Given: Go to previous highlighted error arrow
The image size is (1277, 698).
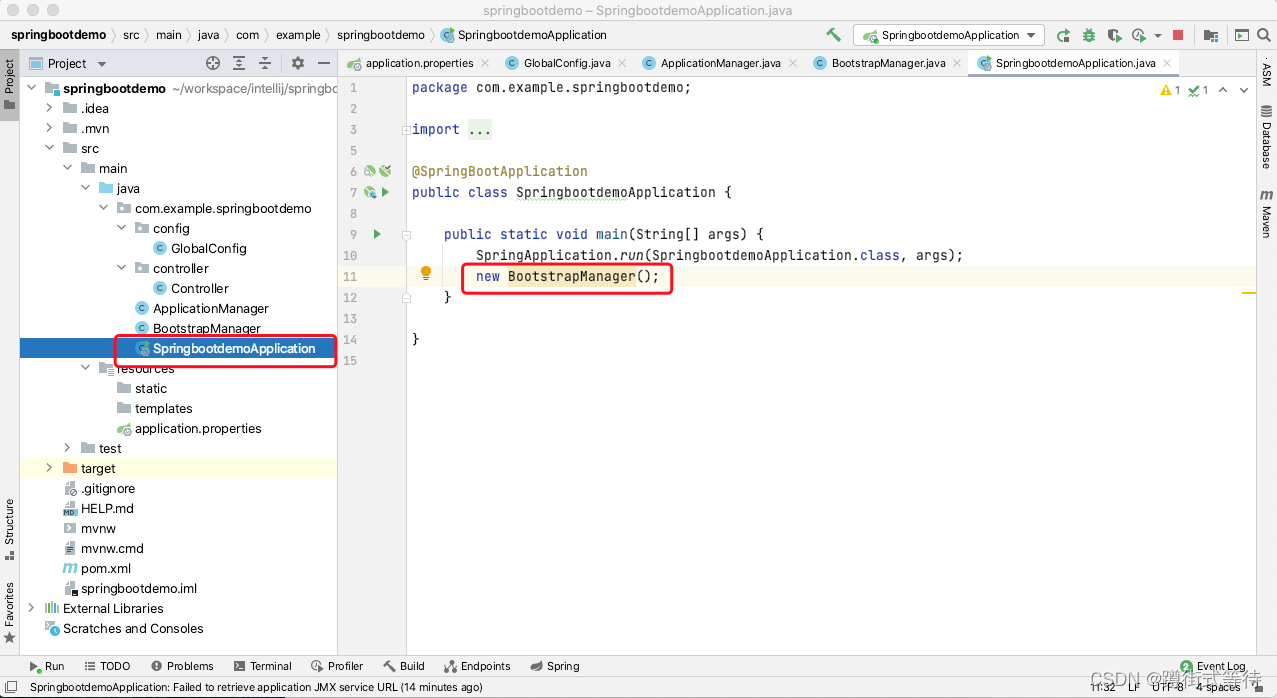Looking at the screenshot, I should pos(1225,90).
